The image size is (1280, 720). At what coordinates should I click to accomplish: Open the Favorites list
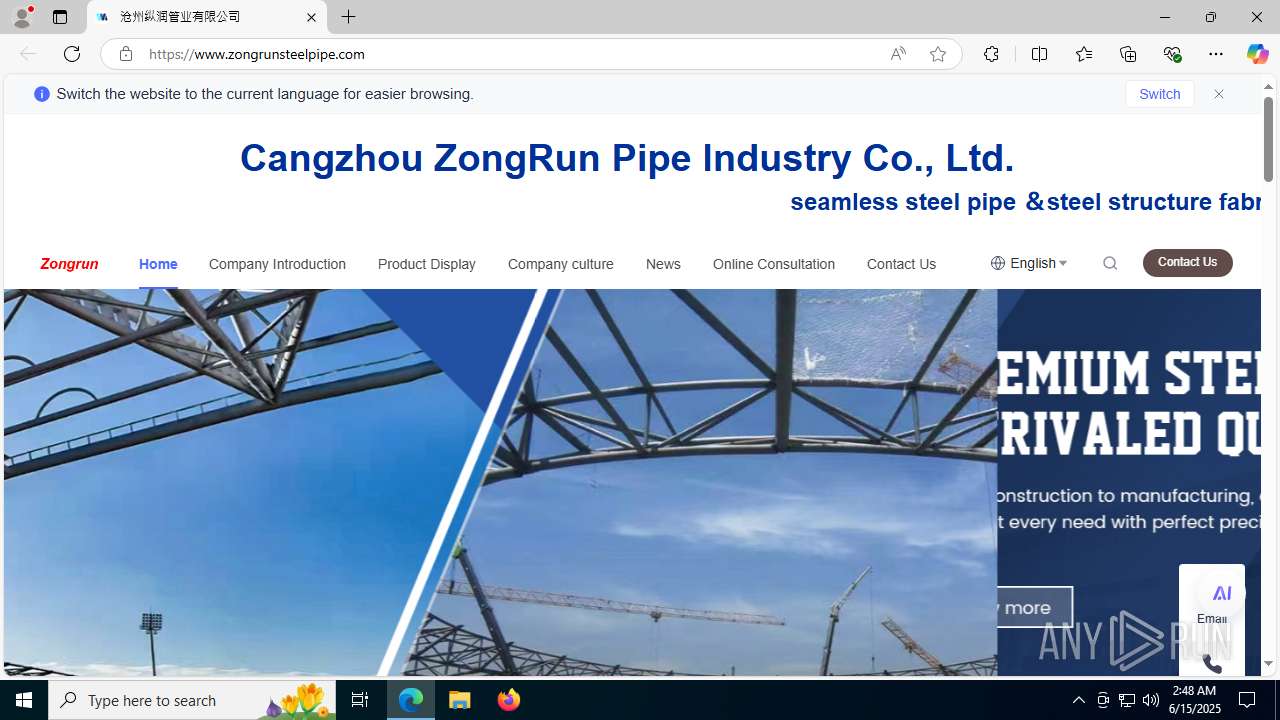(1084, 54)
